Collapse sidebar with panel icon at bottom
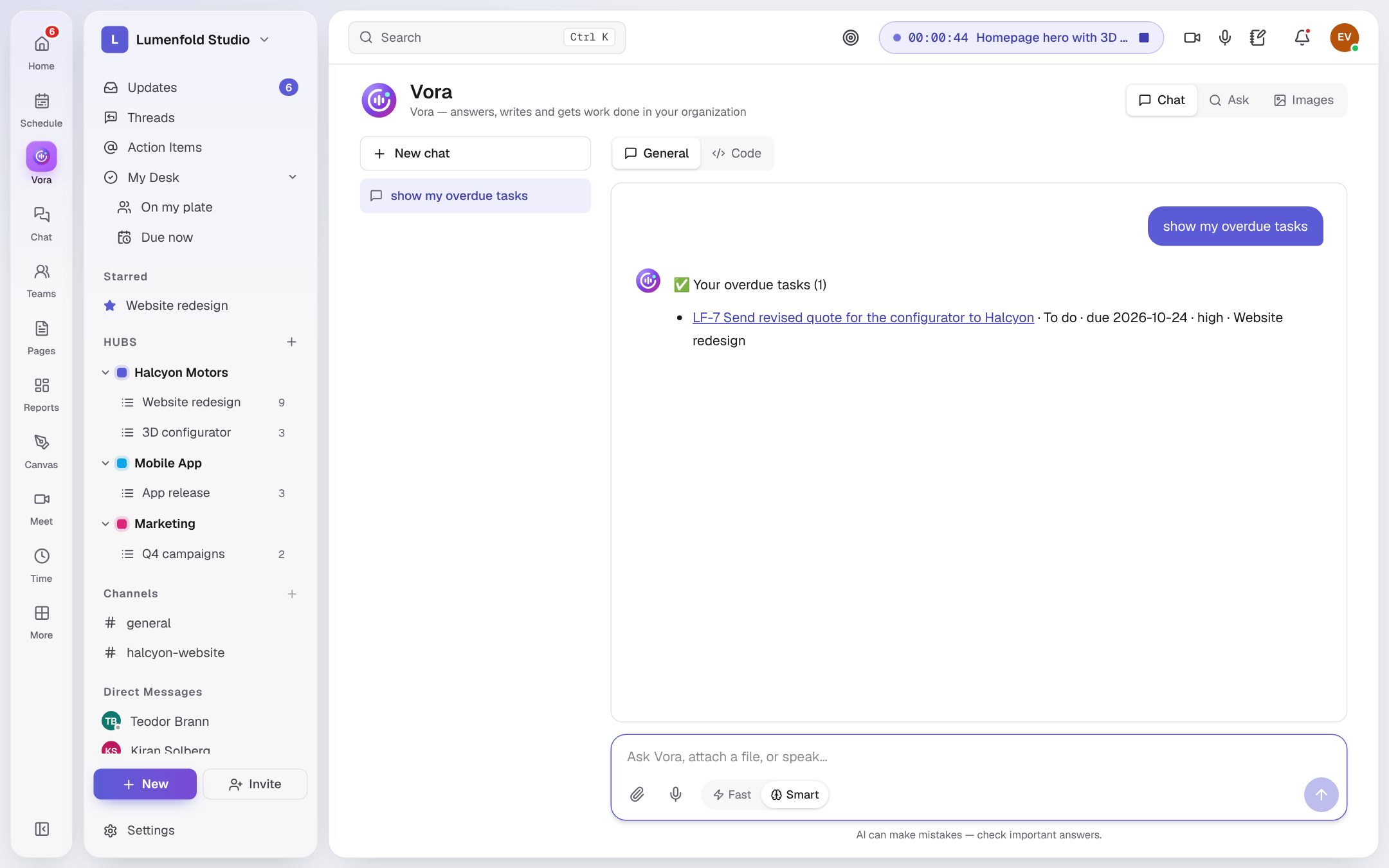The image size is (1389, 868). tap(42, 829)
